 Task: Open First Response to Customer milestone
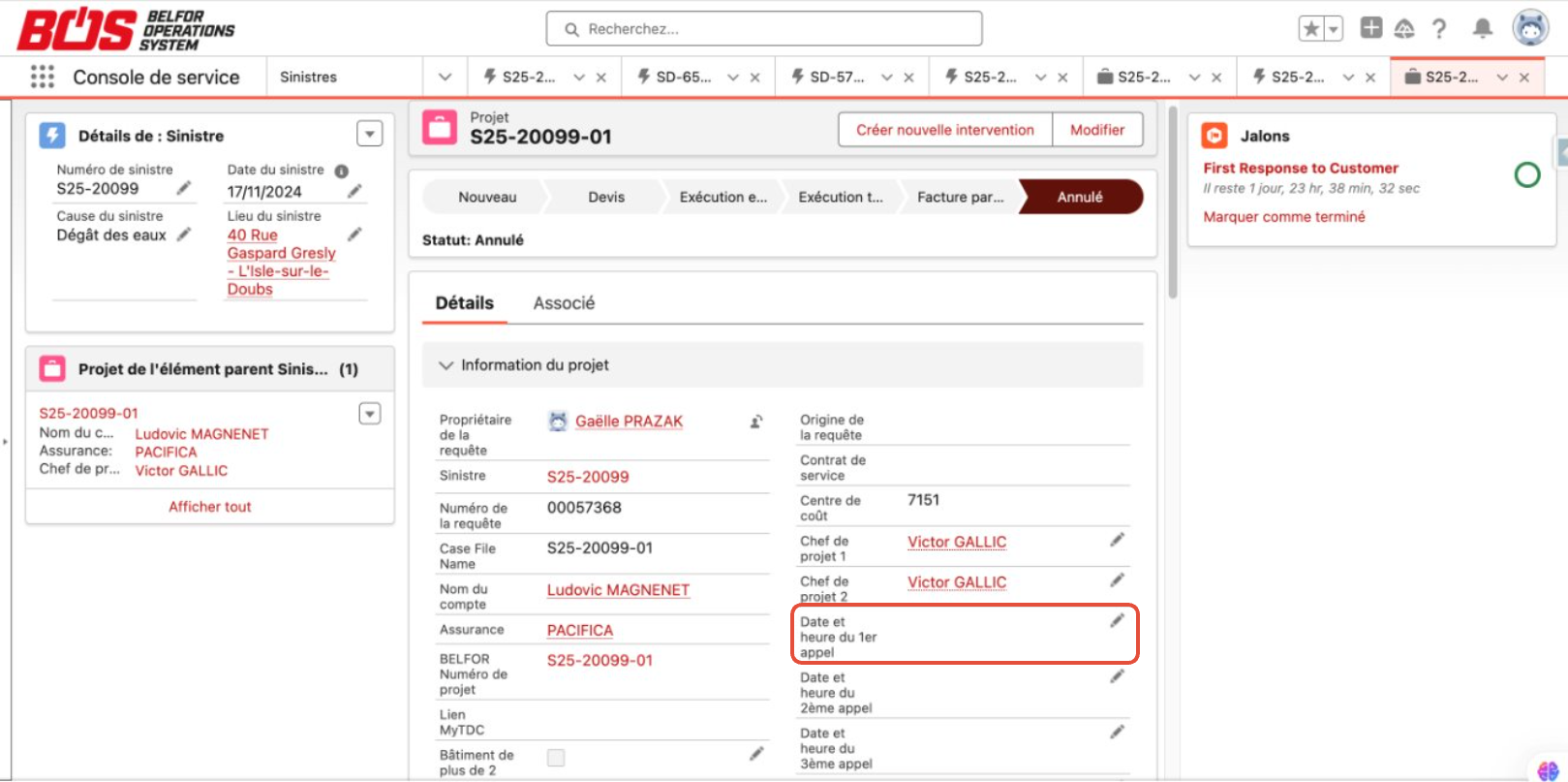click(x=1301, y=168)
